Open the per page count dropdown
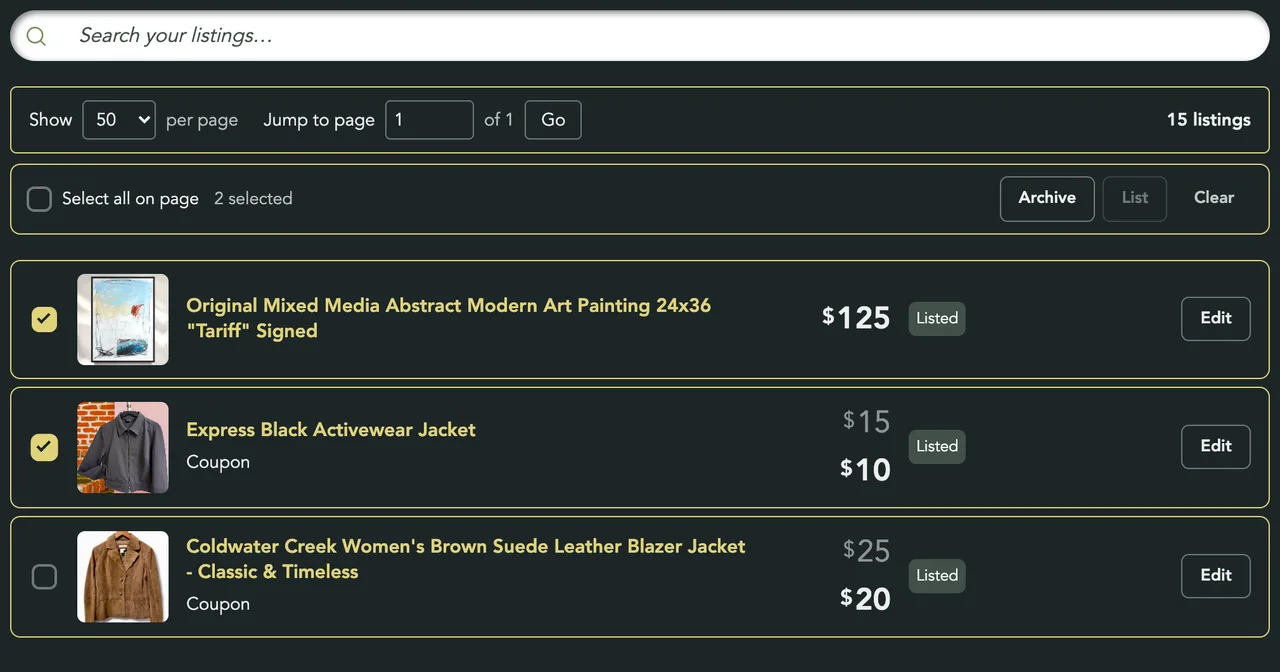The width and height of the screenshot is (1280, 672). pos(119,120)
